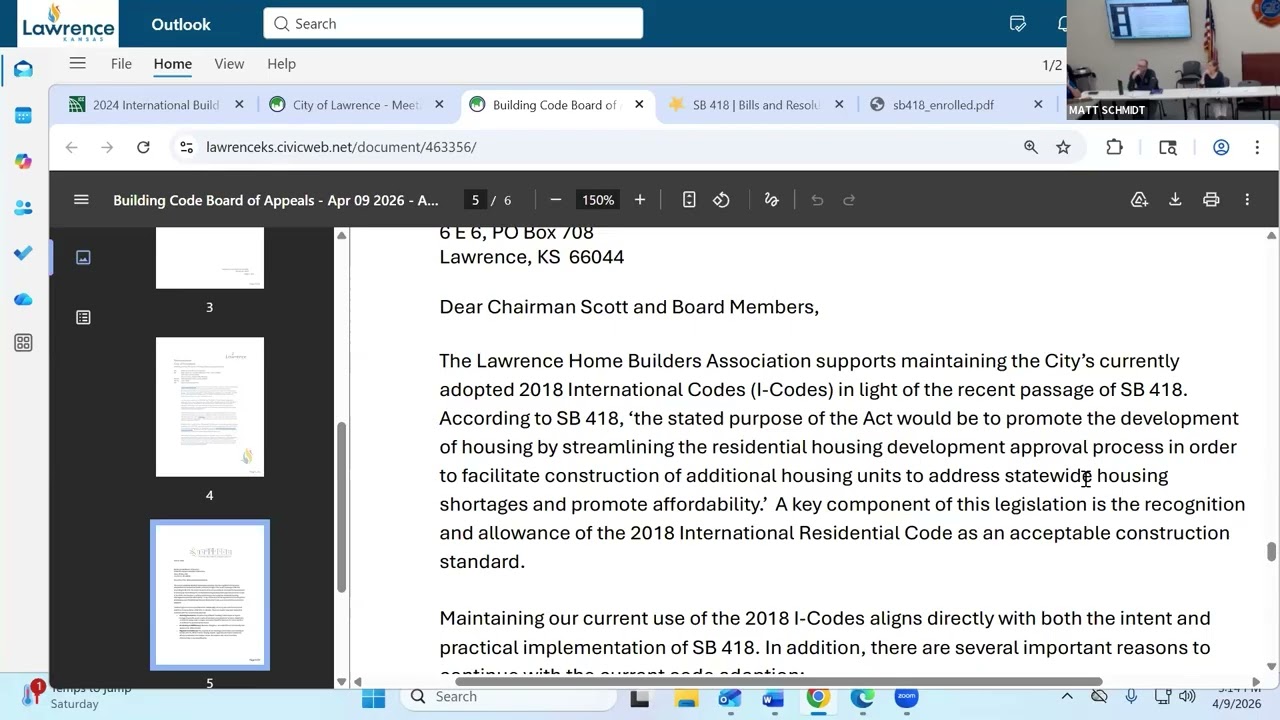The image size is (1280, 720).
Task: Select the PDF draw annotation tool
Action: tap(771, 200)
